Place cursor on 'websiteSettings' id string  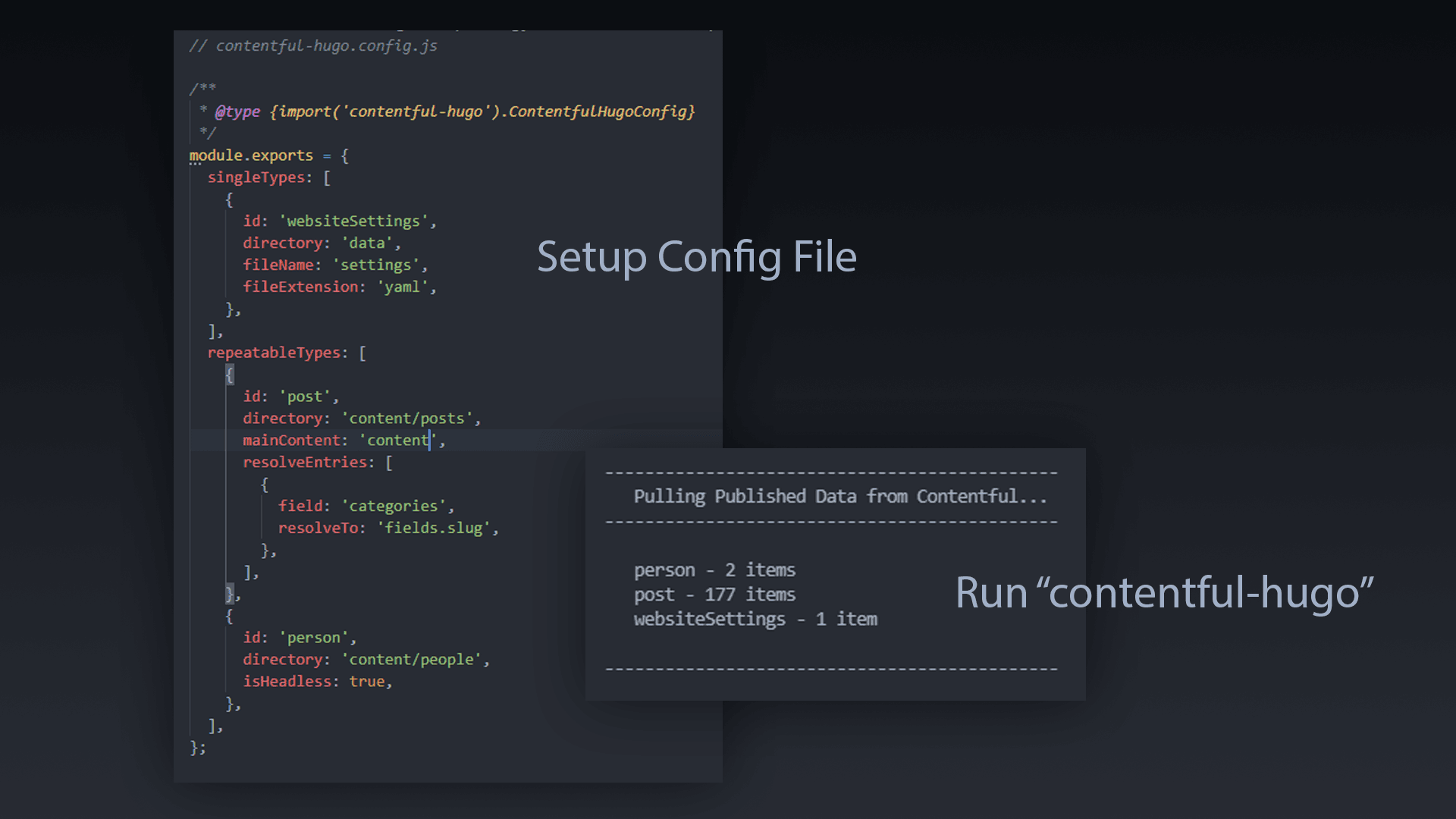[x=353, y=221]
